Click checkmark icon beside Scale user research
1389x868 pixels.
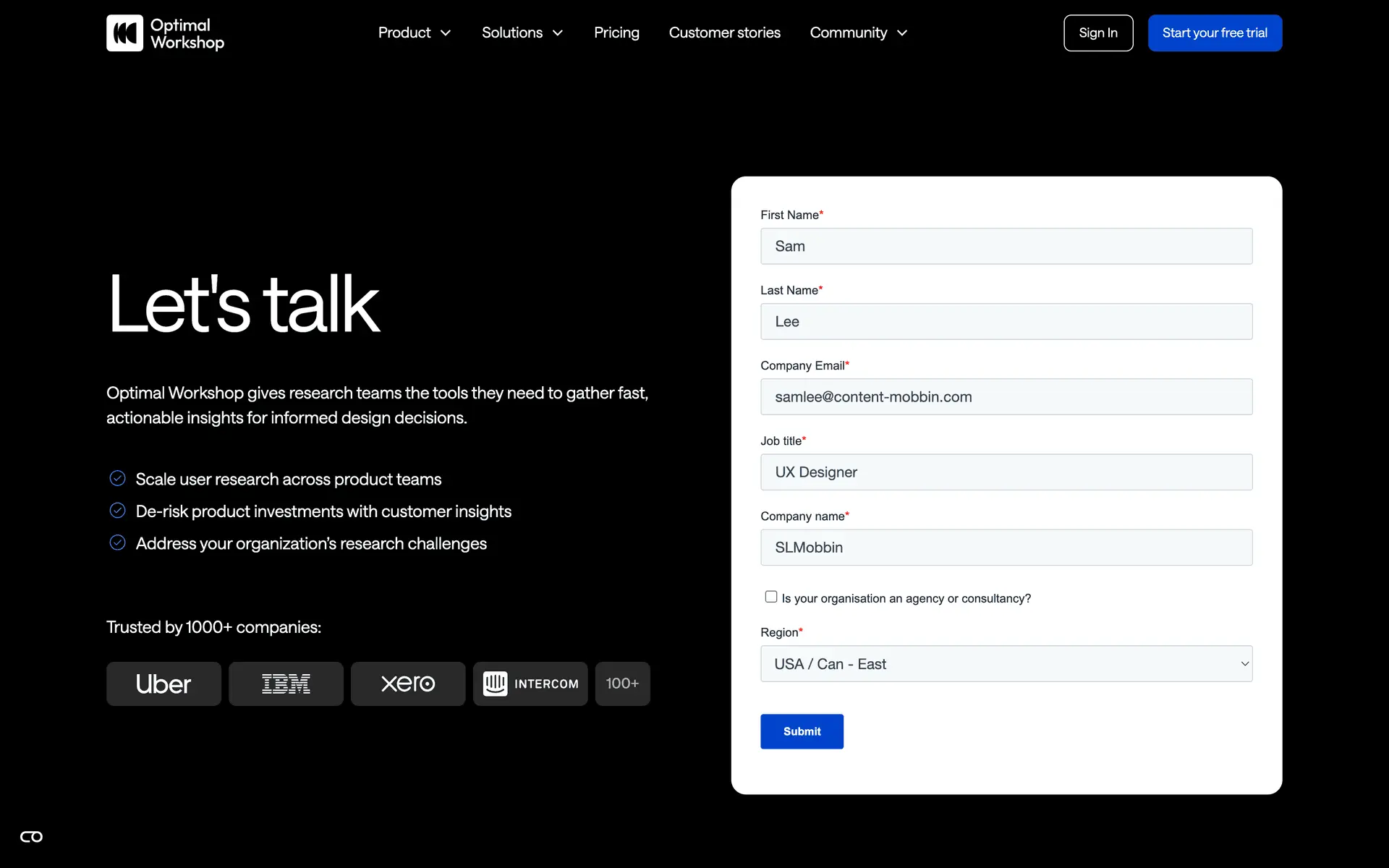click(117, 478)
